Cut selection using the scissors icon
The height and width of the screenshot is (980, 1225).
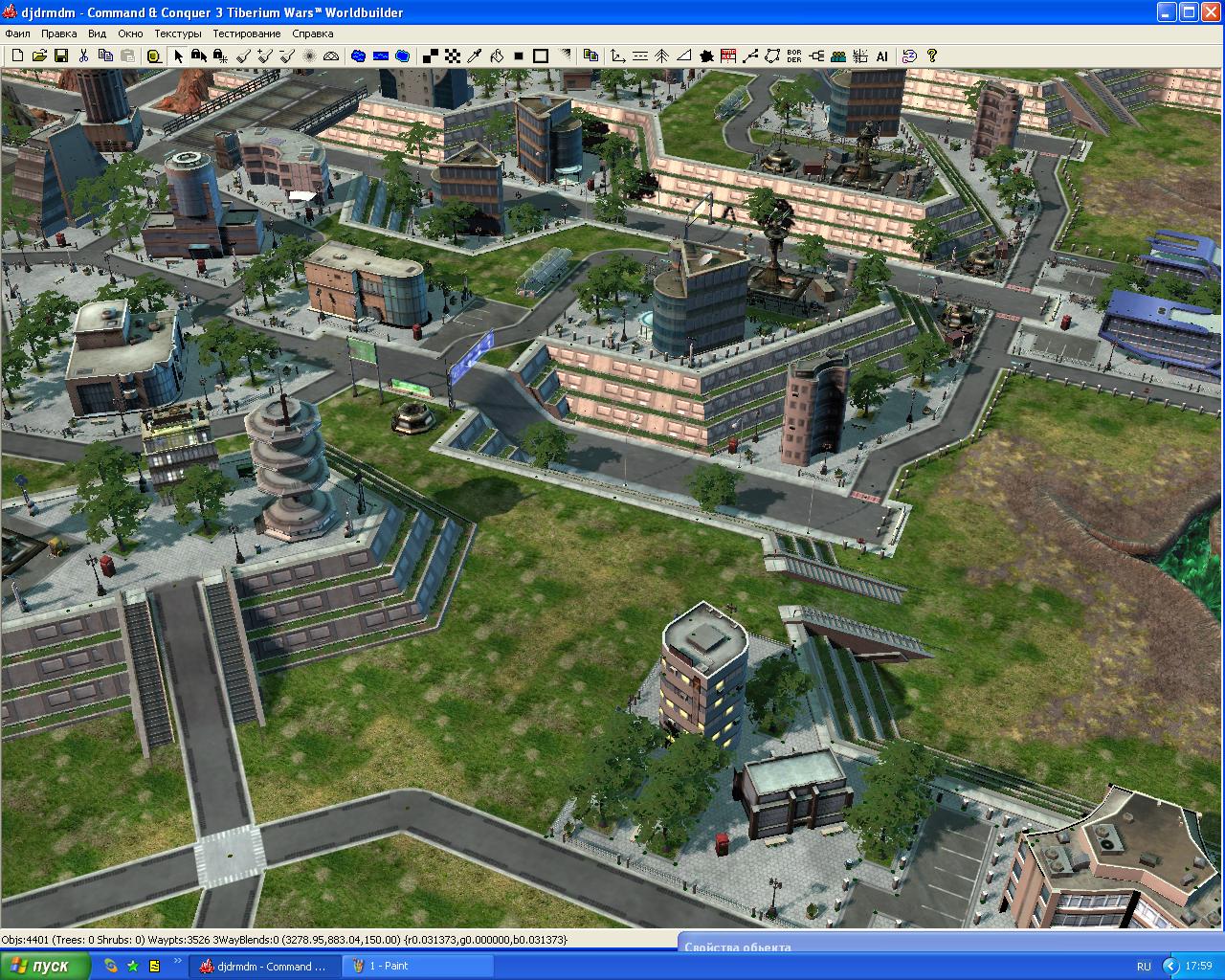click(83, 56)
